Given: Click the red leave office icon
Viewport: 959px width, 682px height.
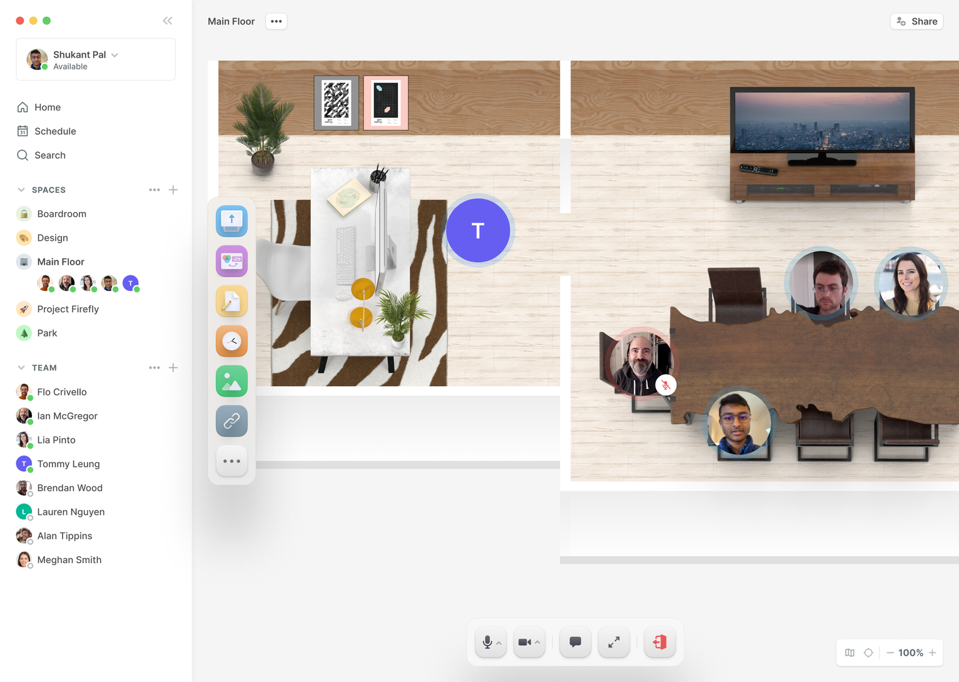Looking at the screenshot, I should point(659,642).
